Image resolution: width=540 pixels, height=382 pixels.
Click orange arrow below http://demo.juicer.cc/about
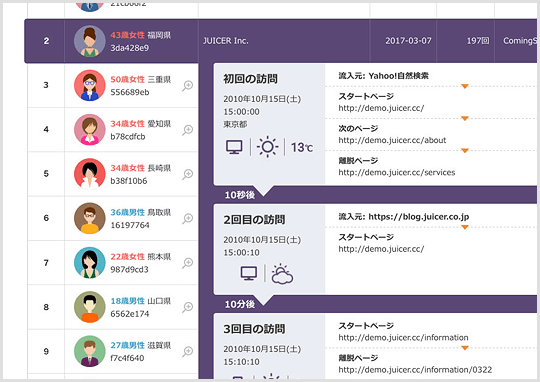point(465,151)
